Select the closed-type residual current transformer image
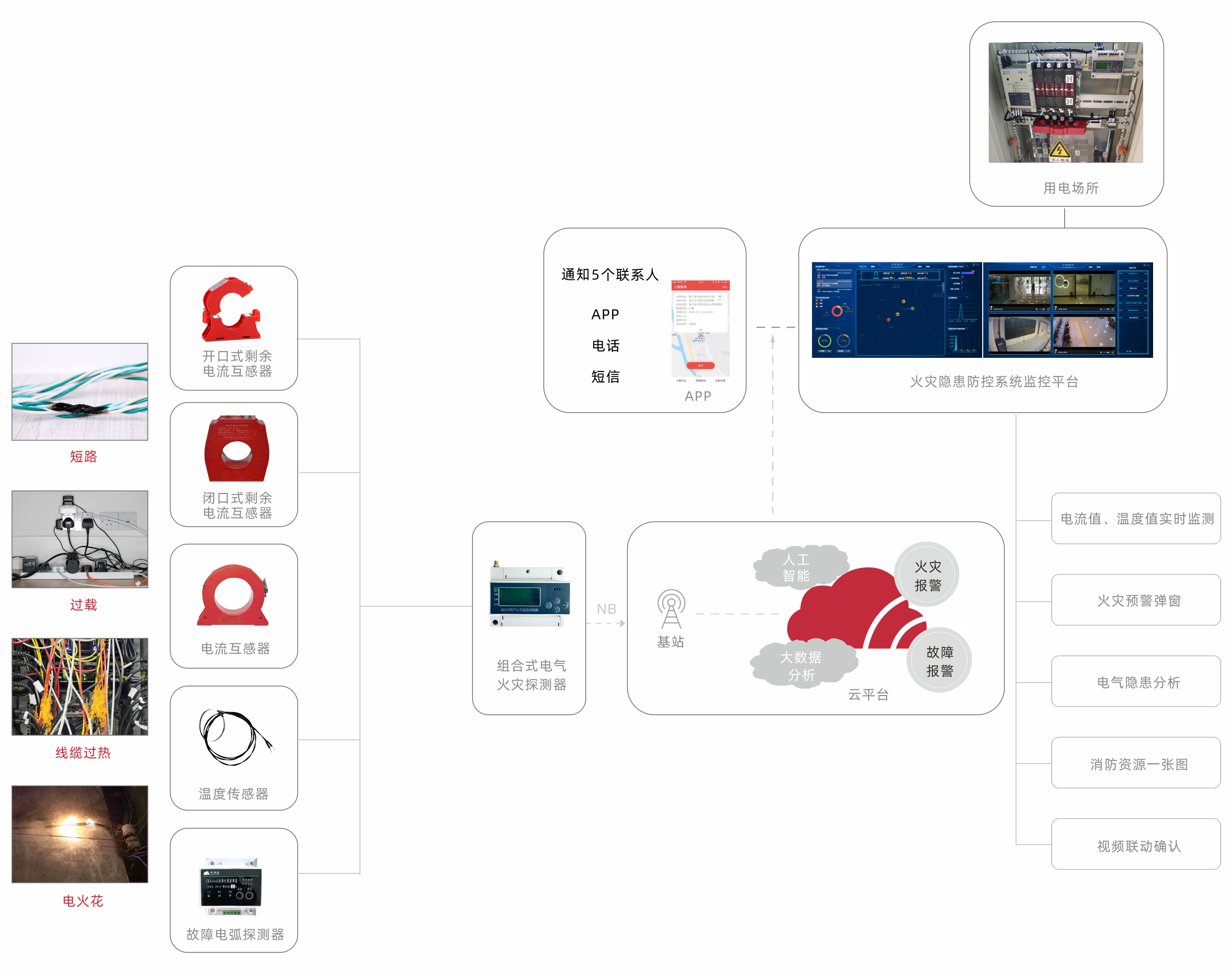 237,449
